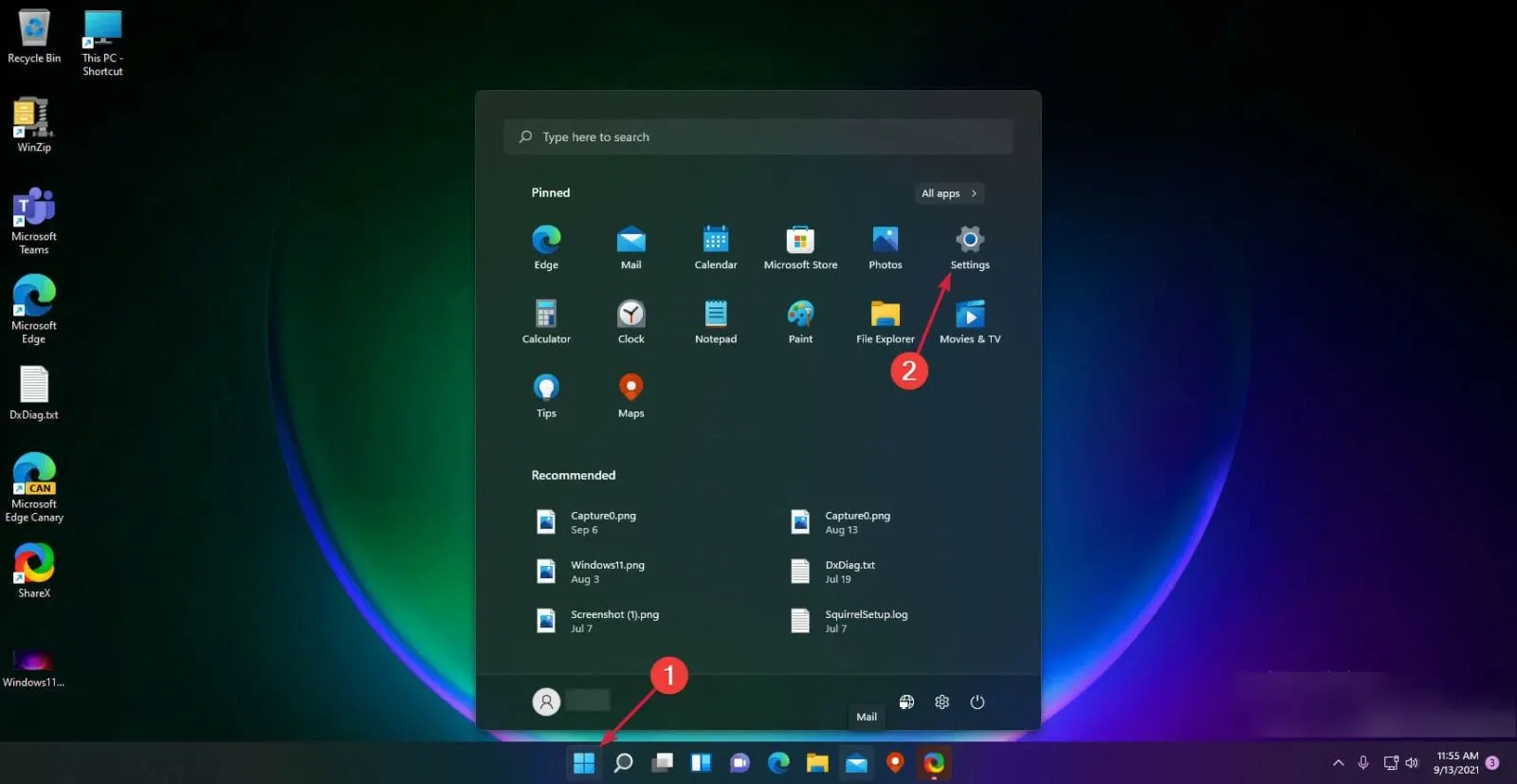
Task: Click the volume speaker tray icon
Action: (x=1412, y=762)
